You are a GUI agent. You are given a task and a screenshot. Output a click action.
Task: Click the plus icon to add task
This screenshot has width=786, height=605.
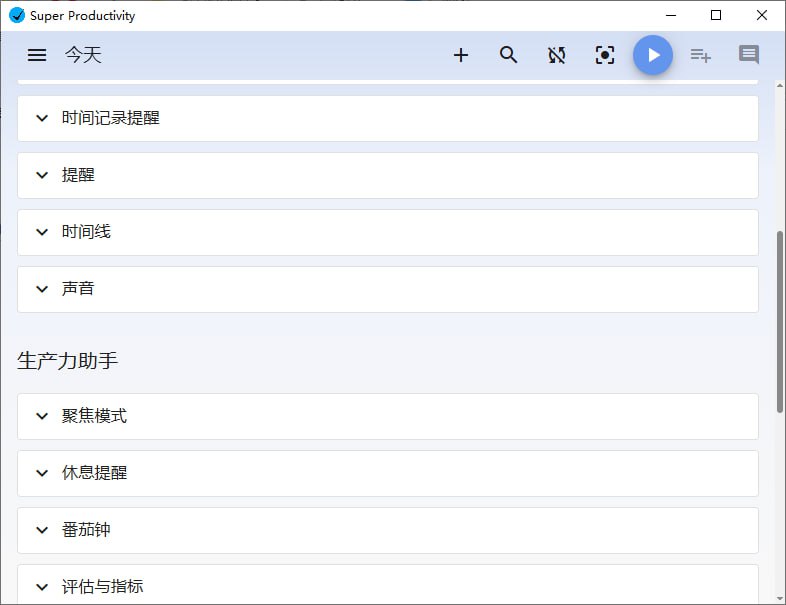(x=460, y=55)
